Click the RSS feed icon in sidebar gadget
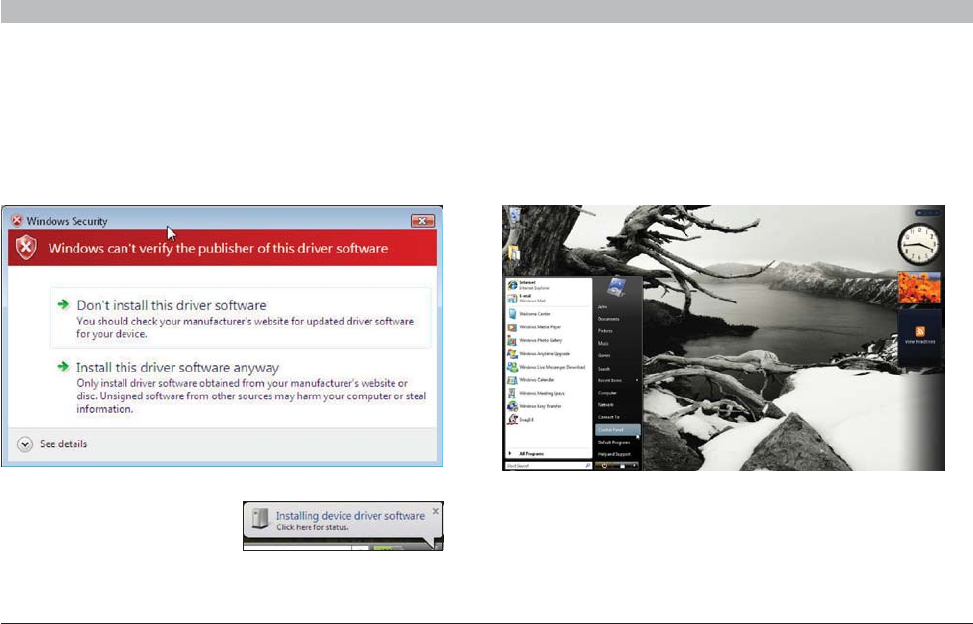973x624 pixels. tap(920, 331)
